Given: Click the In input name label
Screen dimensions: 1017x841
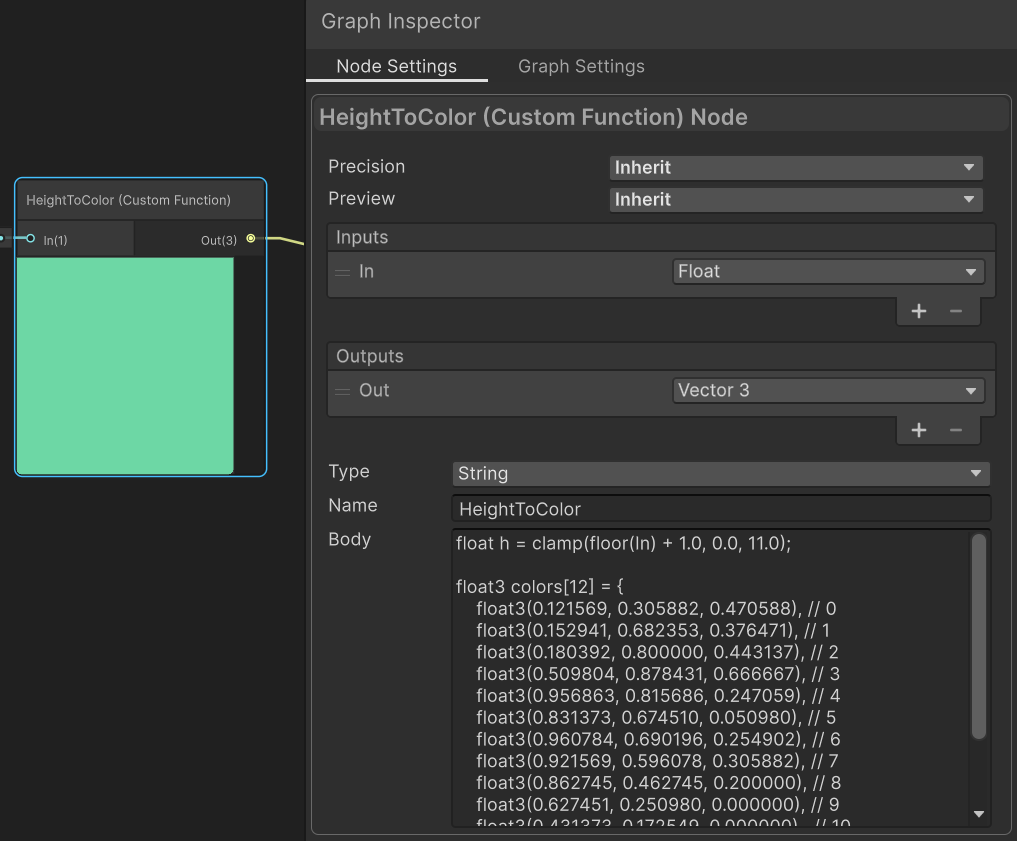Looking at the screenshot, I should click(x=366, y=271).
